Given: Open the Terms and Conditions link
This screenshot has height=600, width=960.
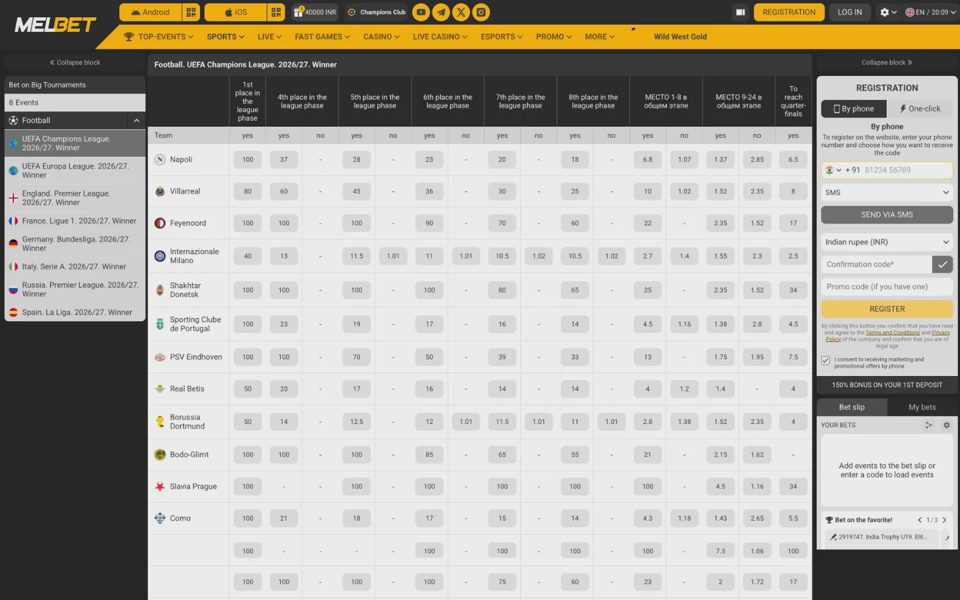Looking at the screenshot, I should coord(893,332).
